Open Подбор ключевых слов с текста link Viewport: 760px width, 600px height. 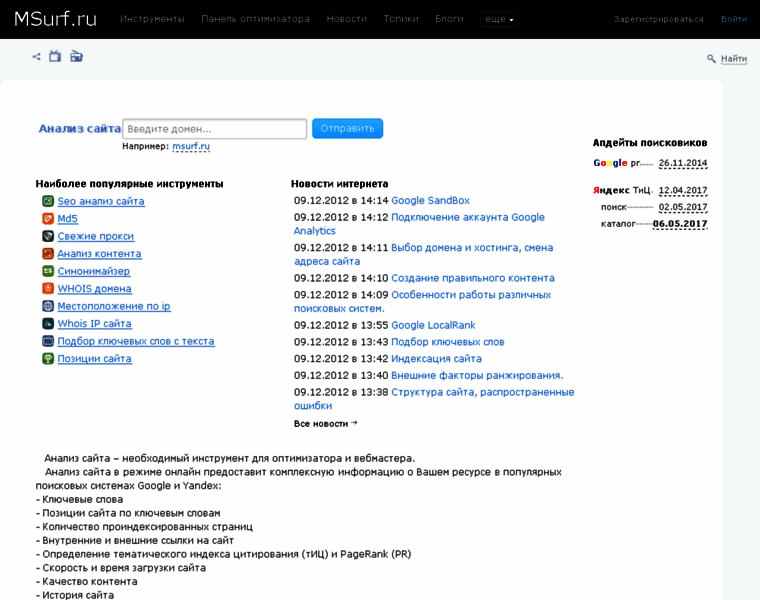[136, 341]
